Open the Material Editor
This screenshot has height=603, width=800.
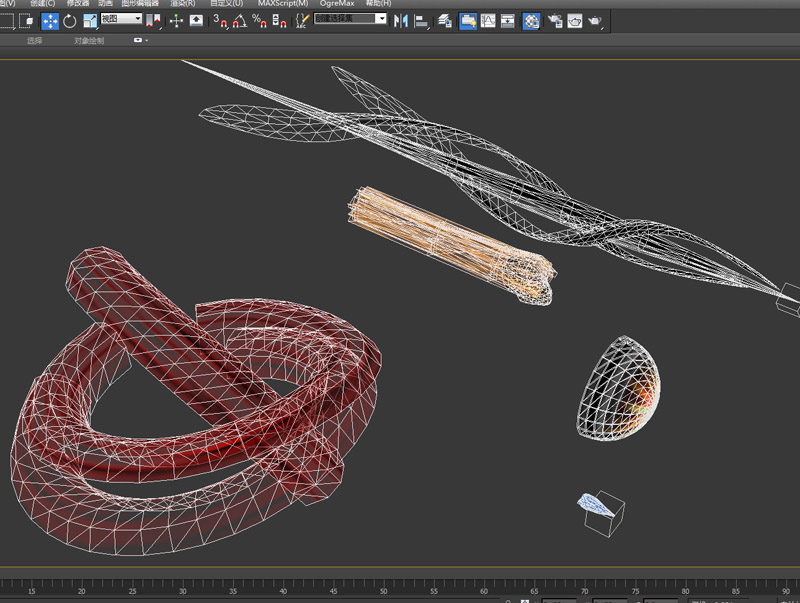(531, 20)
